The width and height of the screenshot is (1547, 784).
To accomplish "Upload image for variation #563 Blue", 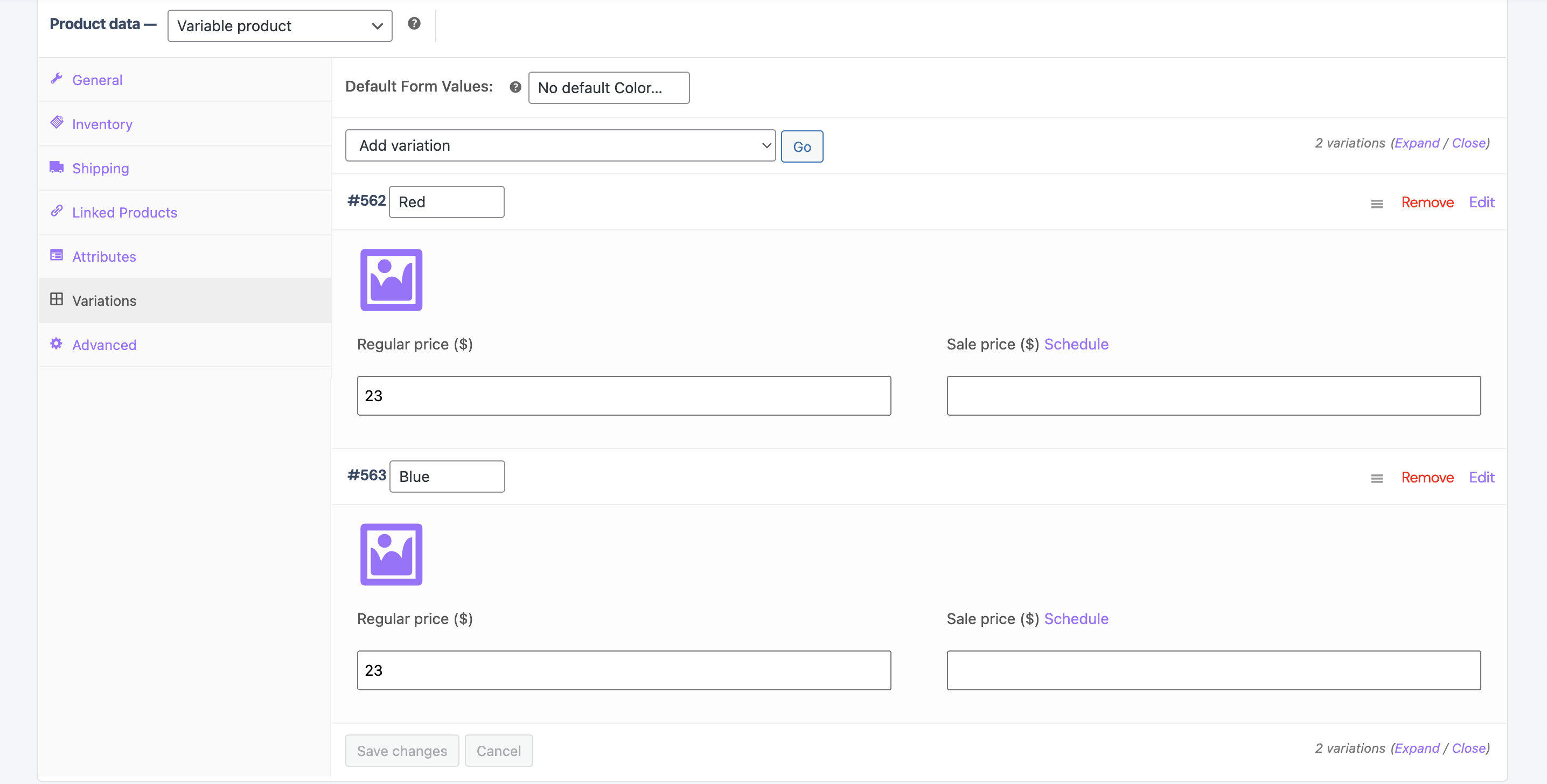I will (391, 554).
